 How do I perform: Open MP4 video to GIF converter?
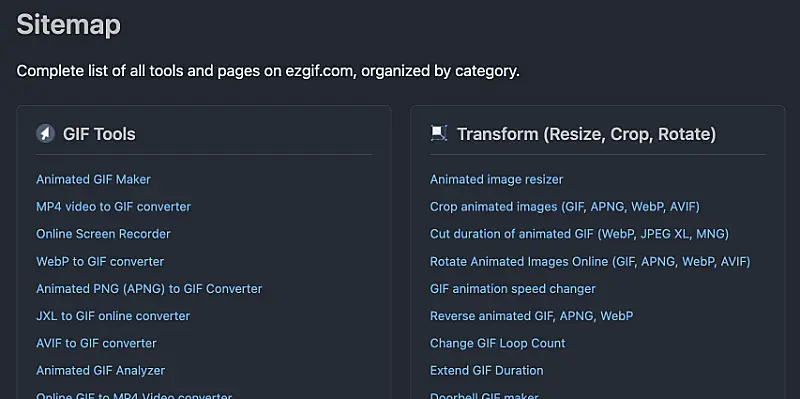click(113, 207)
